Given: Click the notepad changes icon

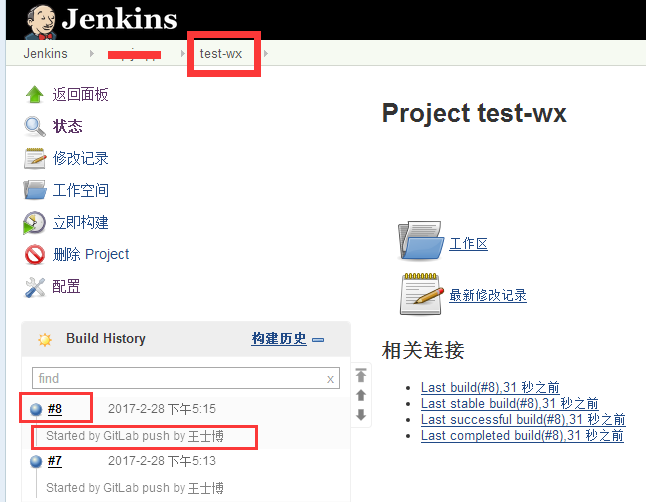Looking at the screenshot, I should pos(35,159).
